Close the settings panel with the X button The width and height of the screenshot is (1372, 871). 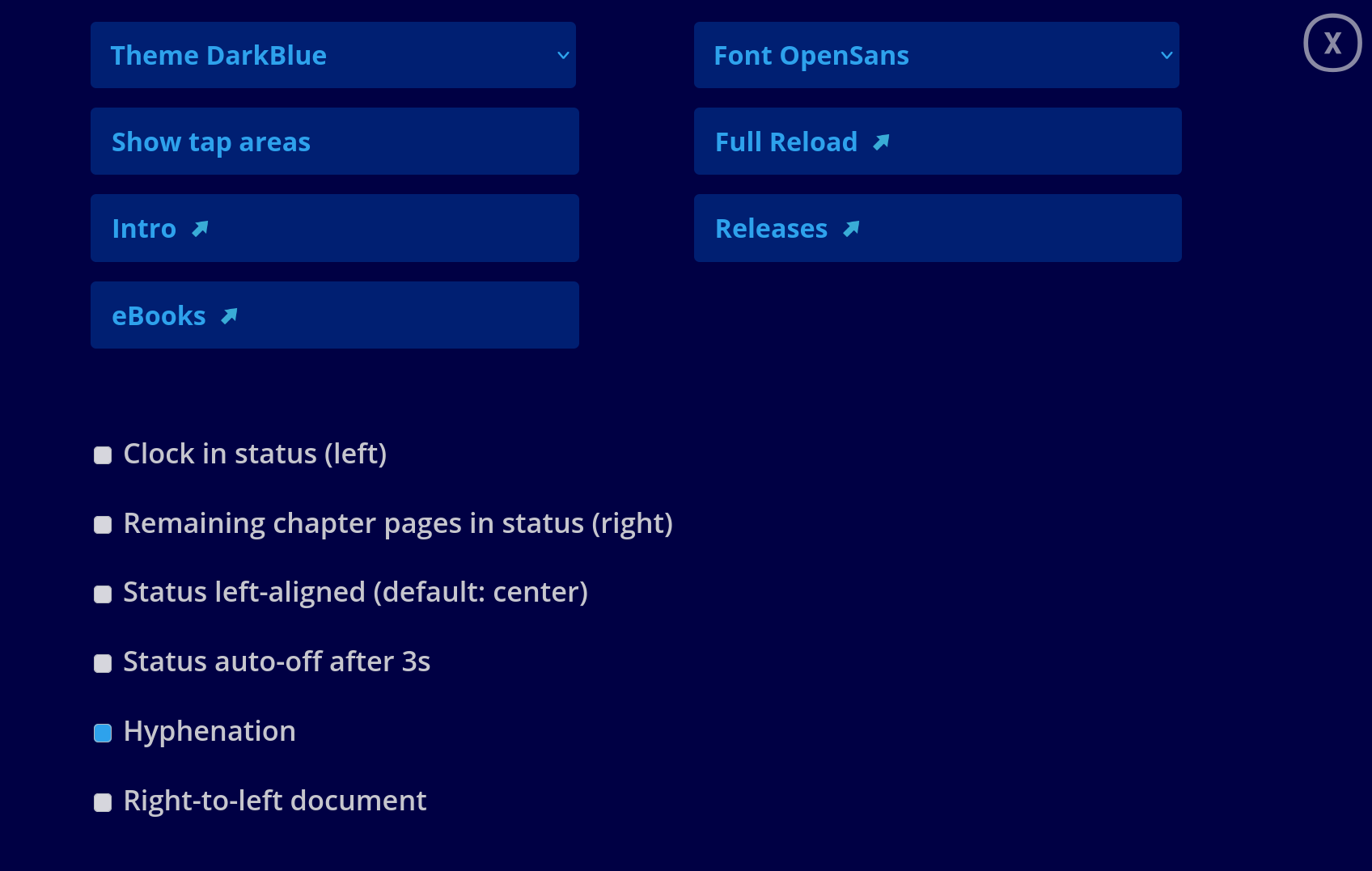tap(1332, 43)
